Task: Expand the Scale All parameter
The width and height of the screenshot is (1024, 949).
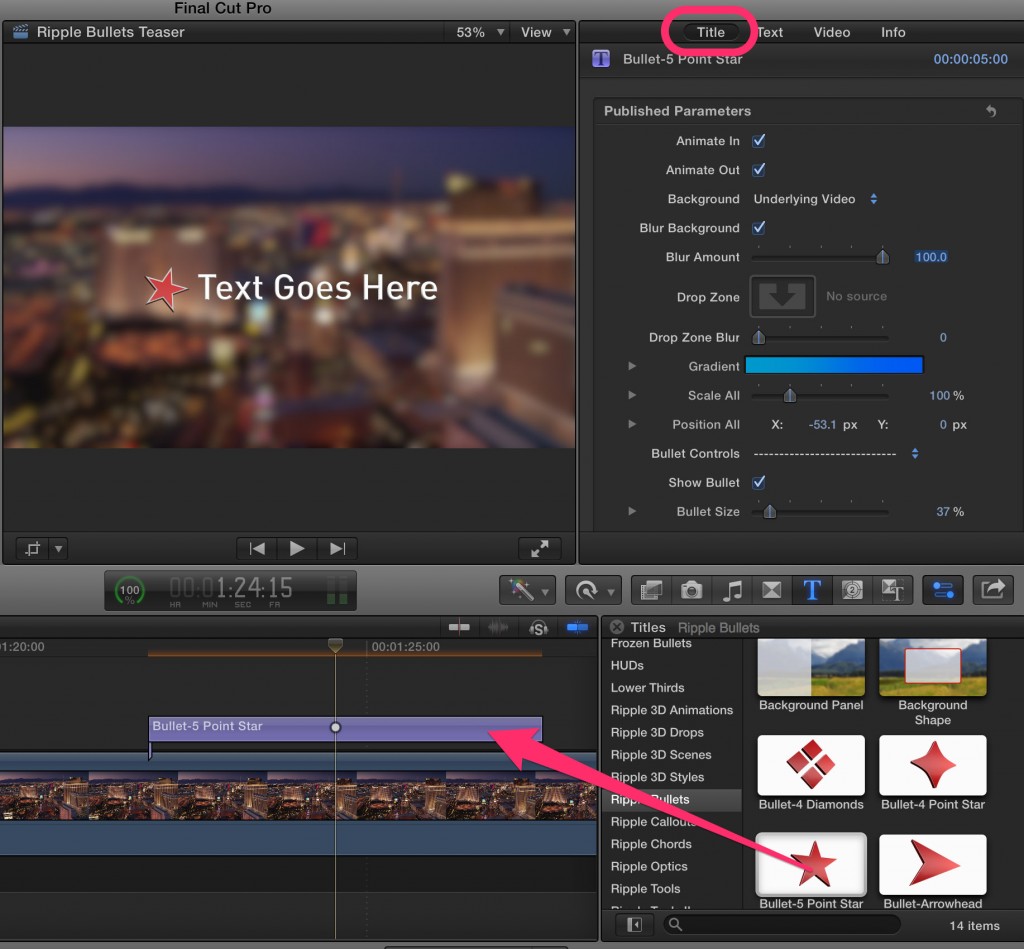Action: pos(632,395)
